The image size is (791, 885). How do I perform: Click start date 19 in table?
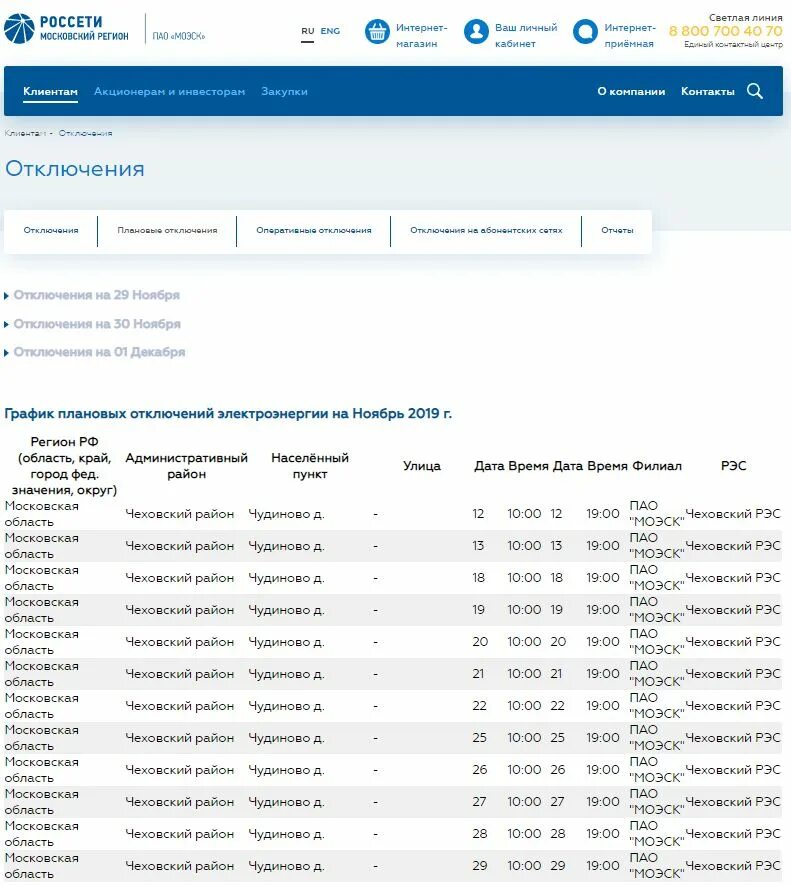[479, 610]
